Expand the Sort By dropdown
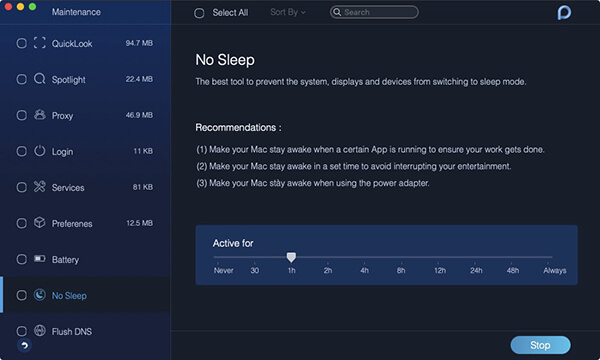Screen dimensions: 600x360 coord(288,12)
